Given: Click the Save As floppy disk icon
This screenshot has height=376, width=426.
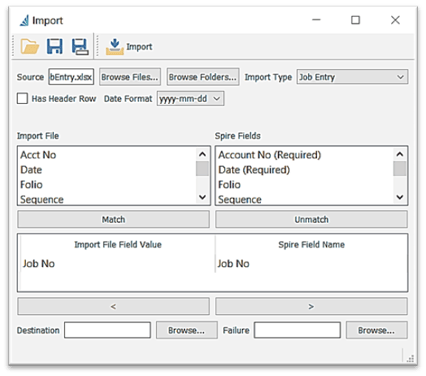Looking at the screenshot, I should click(80, 46).
